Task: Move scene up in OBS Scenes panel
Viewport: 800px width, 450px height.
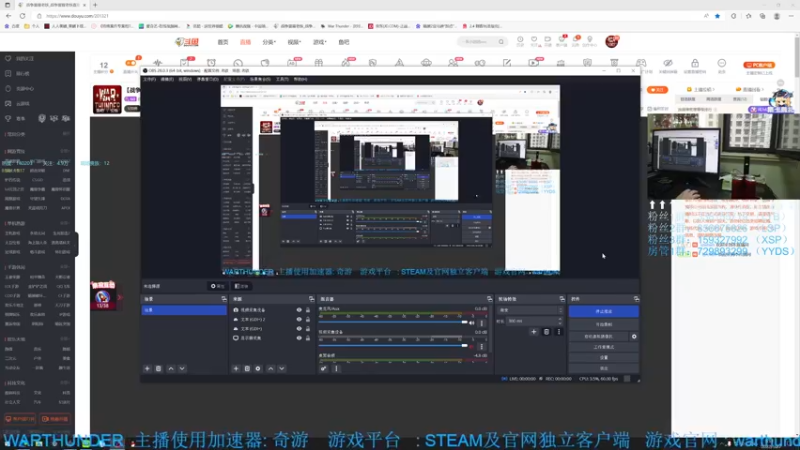Action: pos(171,368)
